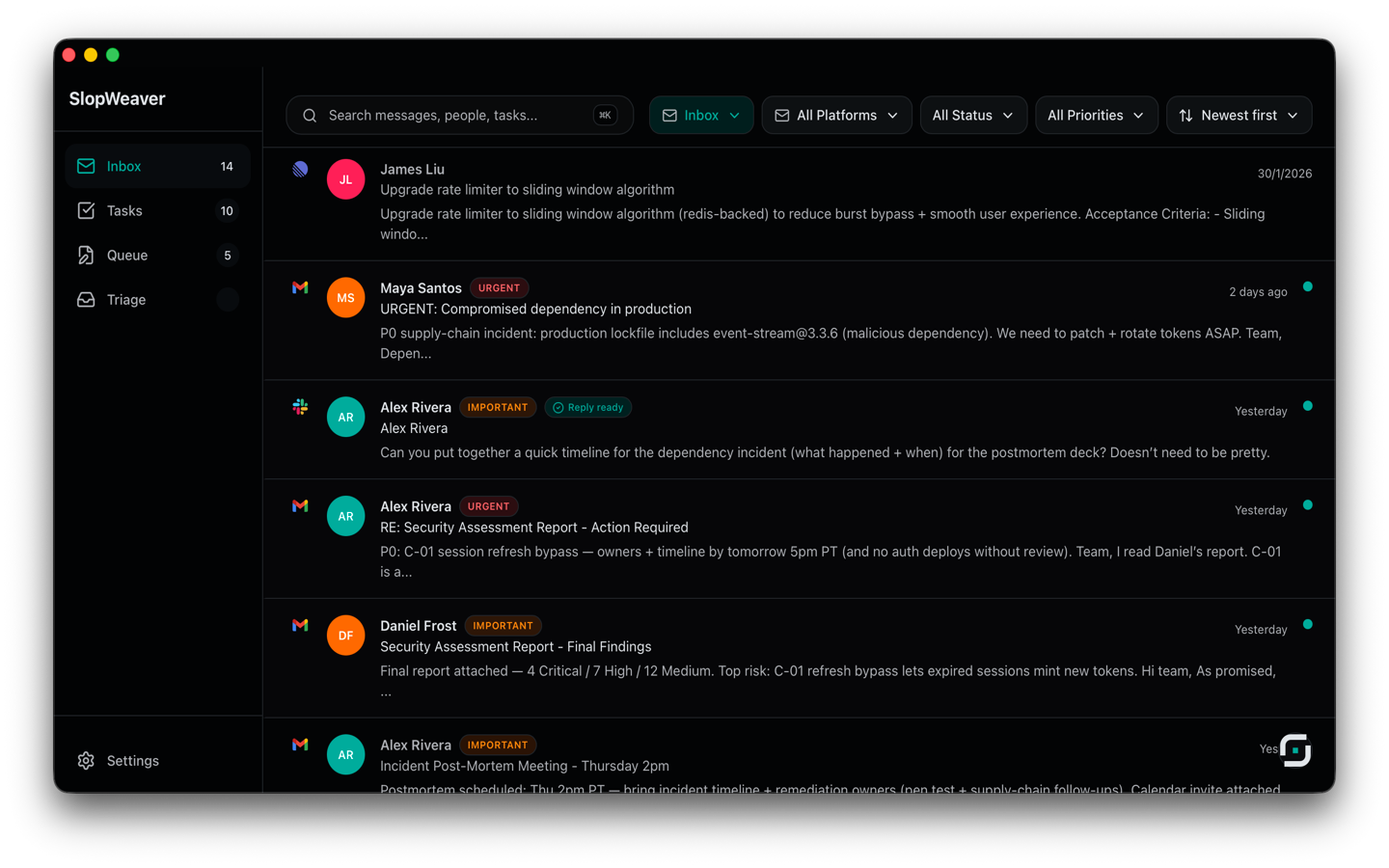Click the envelope icon inside the Inbox filter chip
This screenshot has height=868, width=1389.
pos(669,115)
